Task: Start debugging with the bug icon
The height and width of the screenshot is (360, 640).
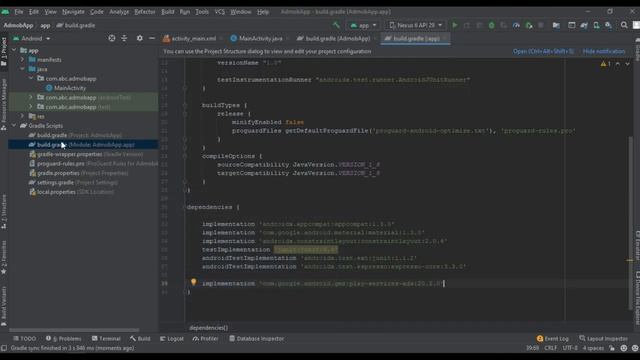Action: pyautogui.click(x=491, y=25)
